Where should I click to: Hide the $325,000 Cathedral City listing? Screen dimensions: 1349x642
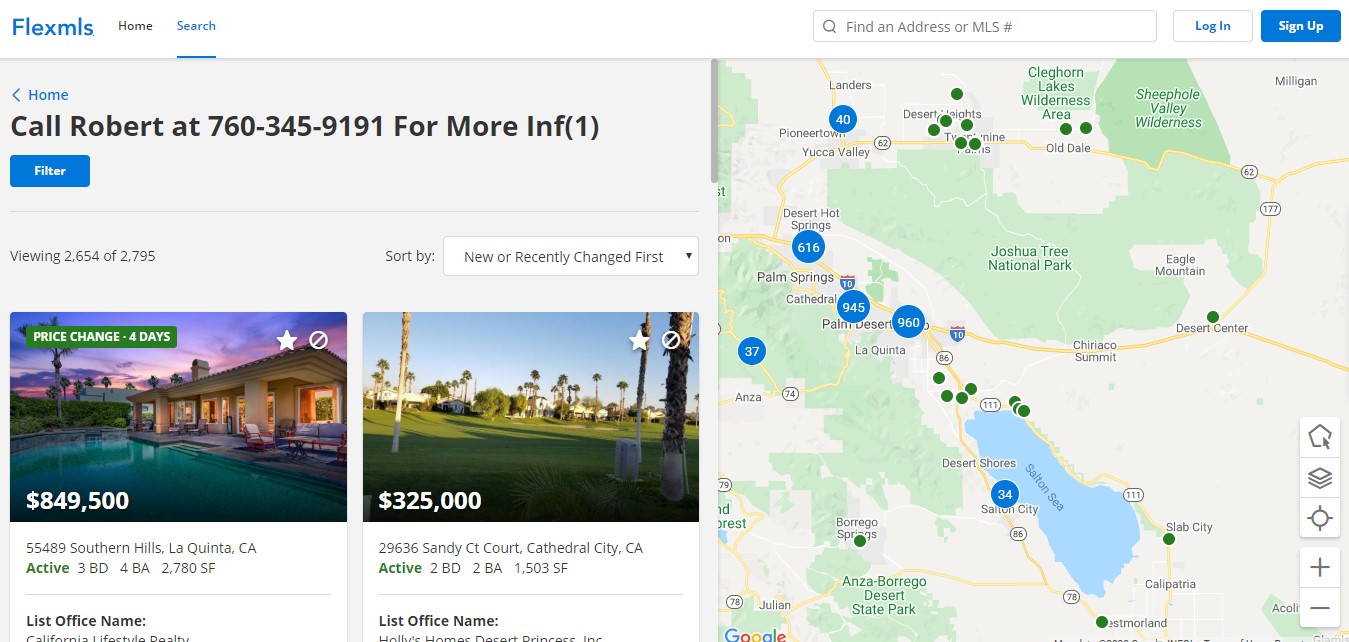(x=671, y=340)
